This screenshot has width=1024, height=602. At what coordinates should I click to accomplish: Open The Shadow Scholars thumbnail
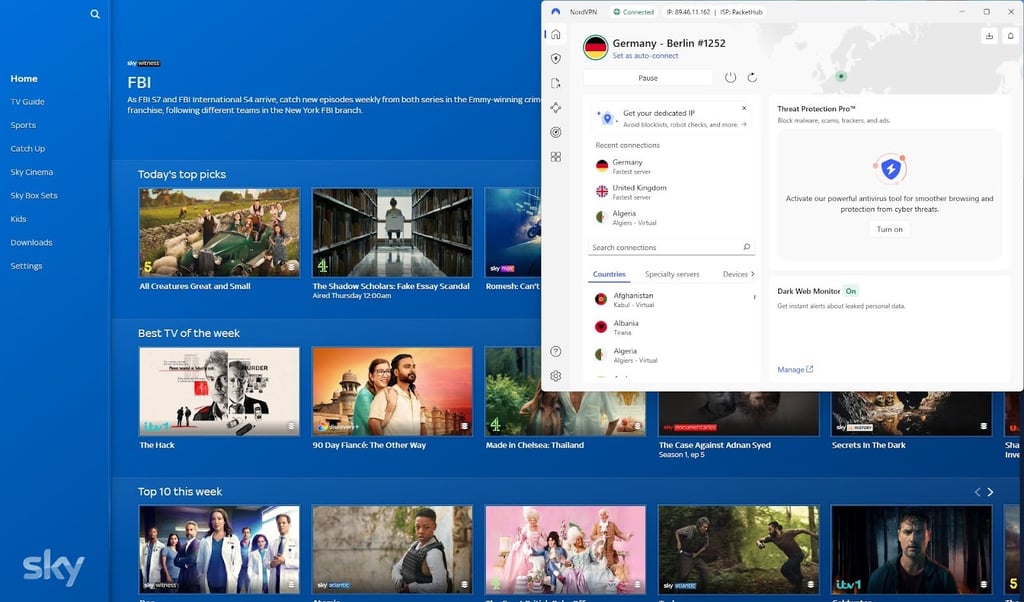point(392,232)
